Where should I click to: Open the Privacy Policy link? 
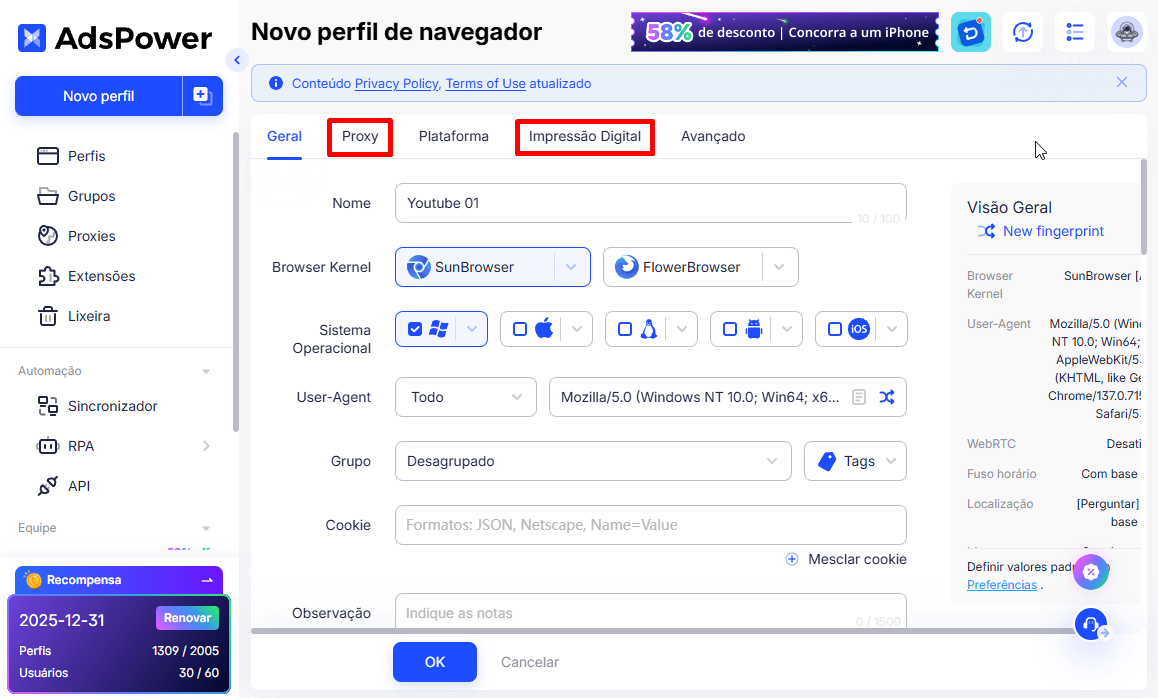tap(396, 83)
